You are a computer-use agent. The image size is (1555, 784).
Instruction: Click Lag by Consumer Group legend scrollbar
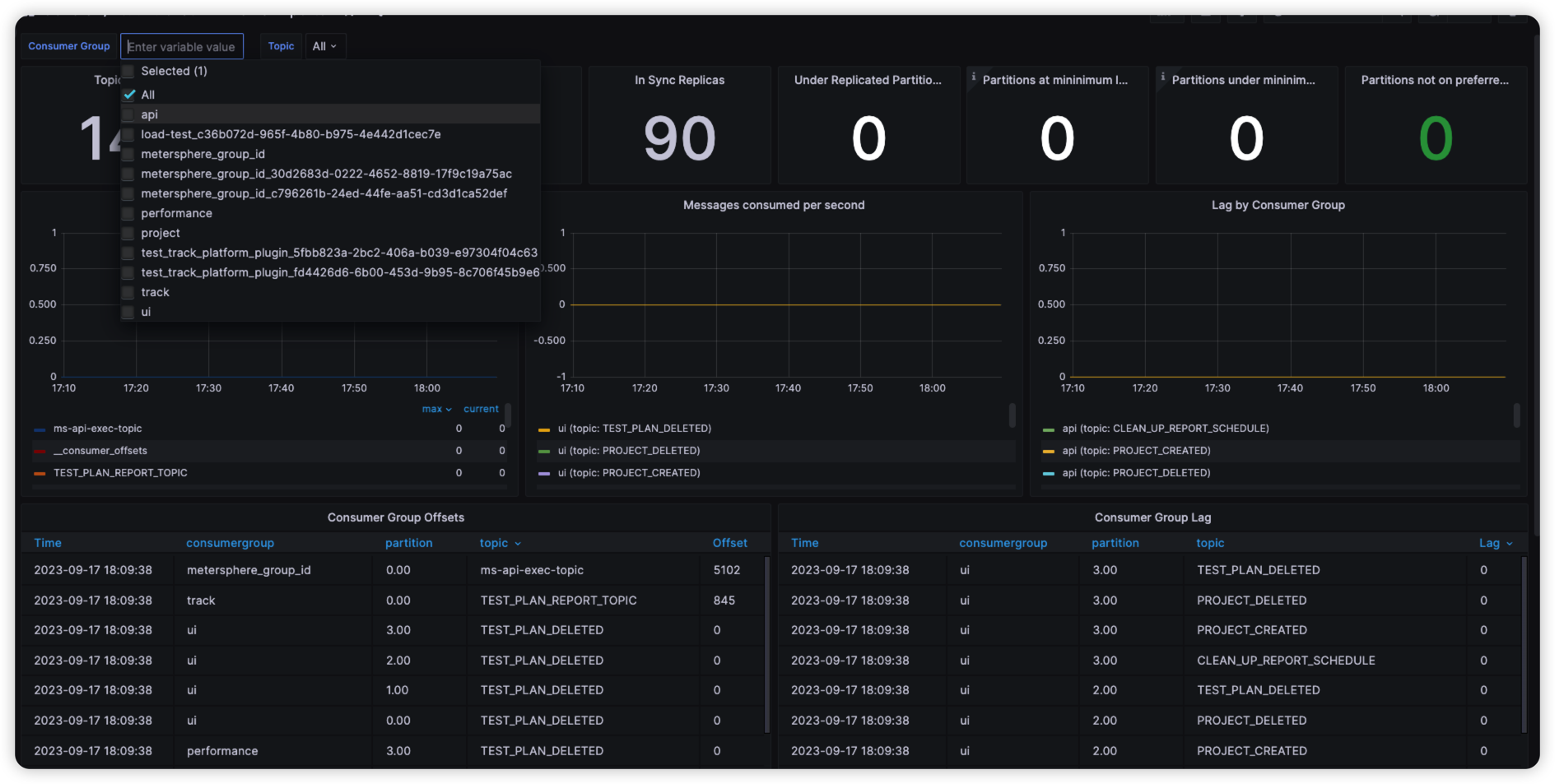click(x=1516, y=415)
